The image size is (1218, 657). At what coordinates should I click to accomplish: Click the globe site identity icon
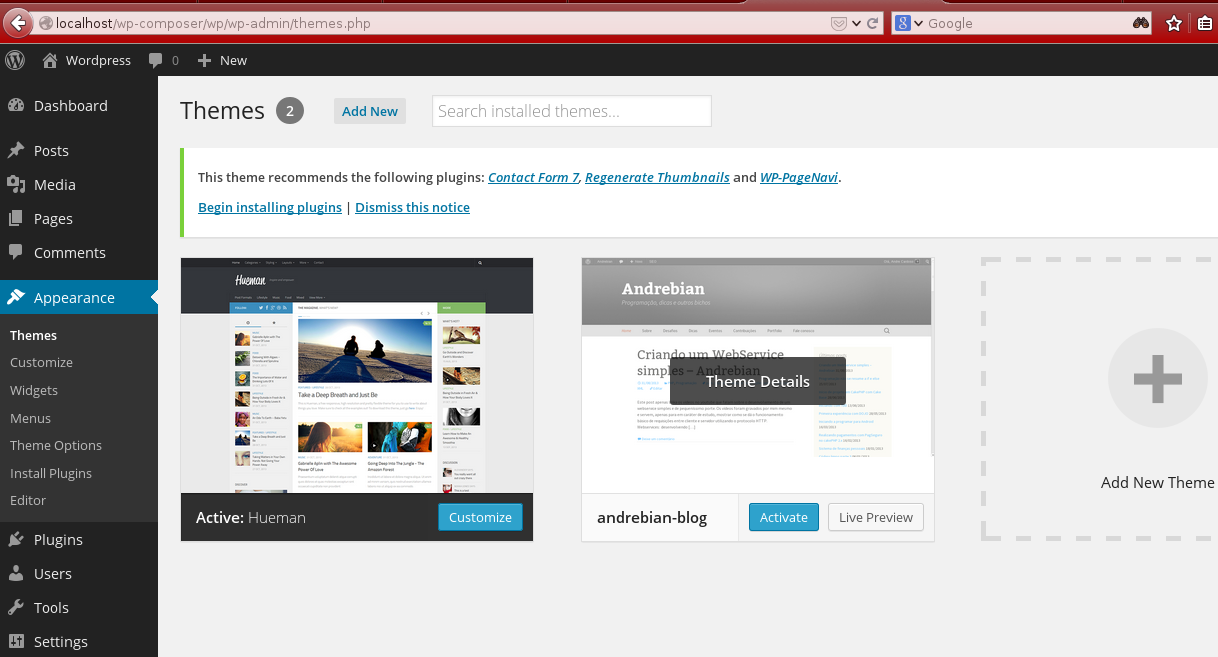pos(45,23)
